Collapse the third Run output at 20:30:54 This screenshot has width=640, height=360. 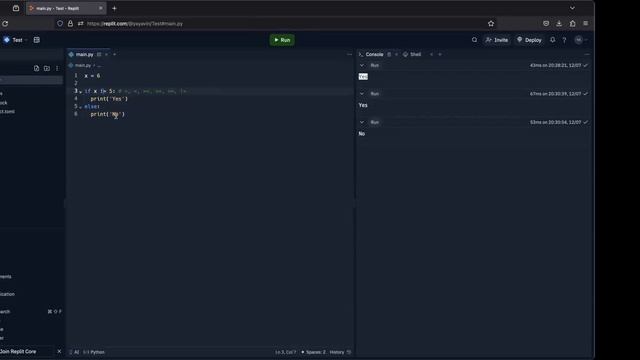(x=362, y=122)
